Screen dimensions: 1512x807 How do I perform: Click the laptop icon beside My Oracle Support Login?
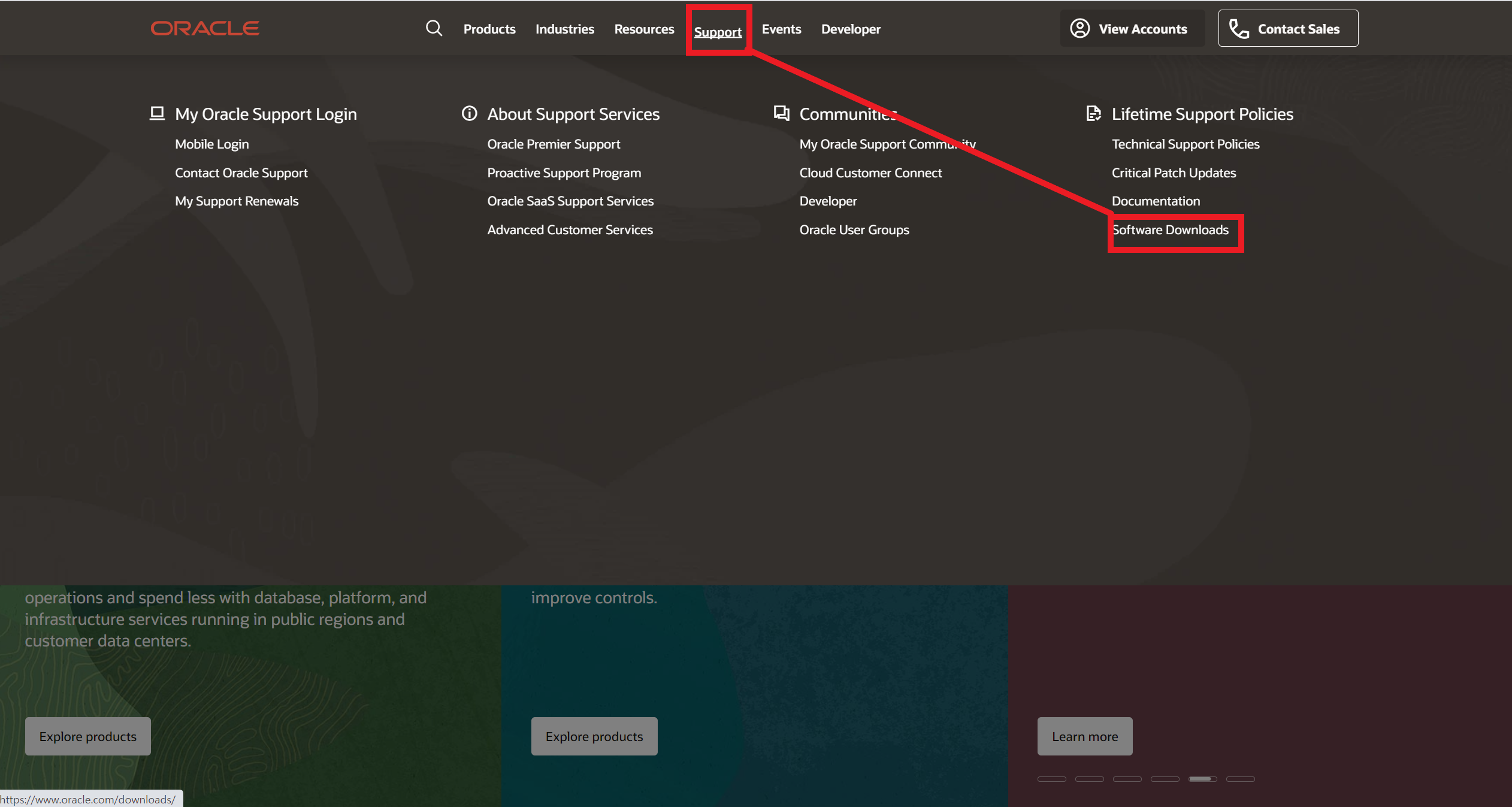pos(157,113)
